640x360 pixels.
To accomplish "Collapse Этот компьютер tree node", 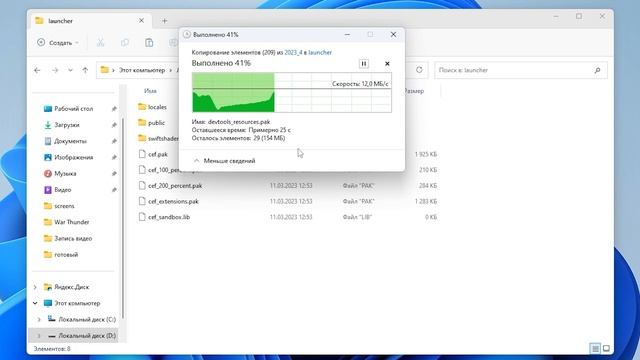I will 35,303.
